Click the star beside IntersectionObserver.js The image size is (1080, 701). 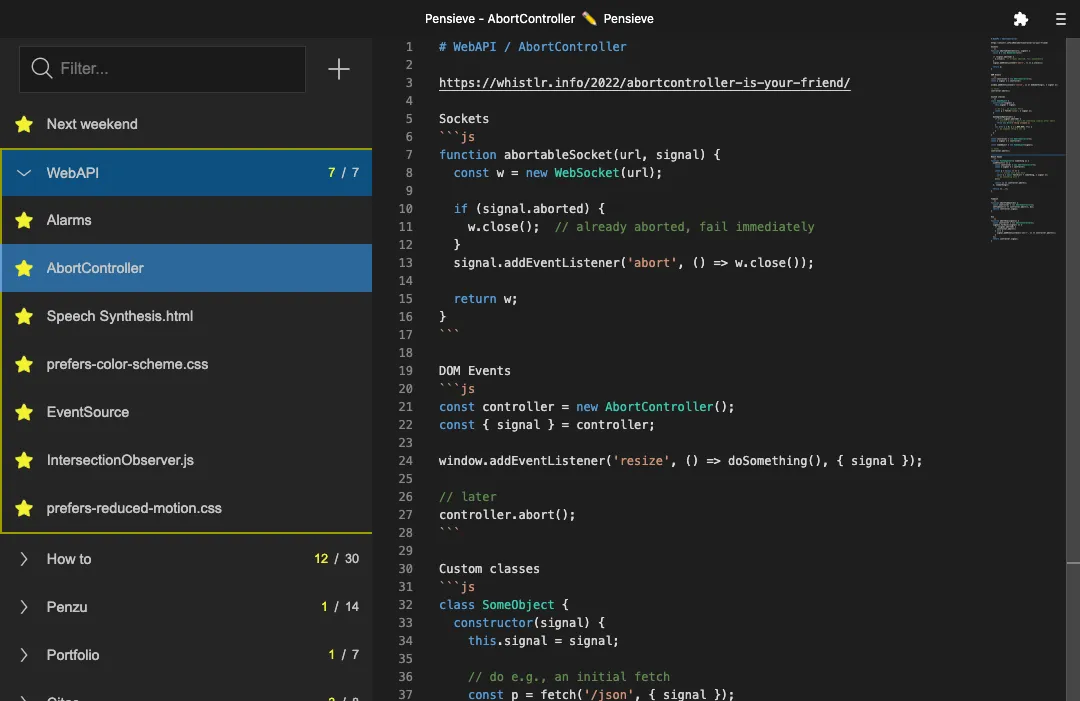click(x=24, y=460)
